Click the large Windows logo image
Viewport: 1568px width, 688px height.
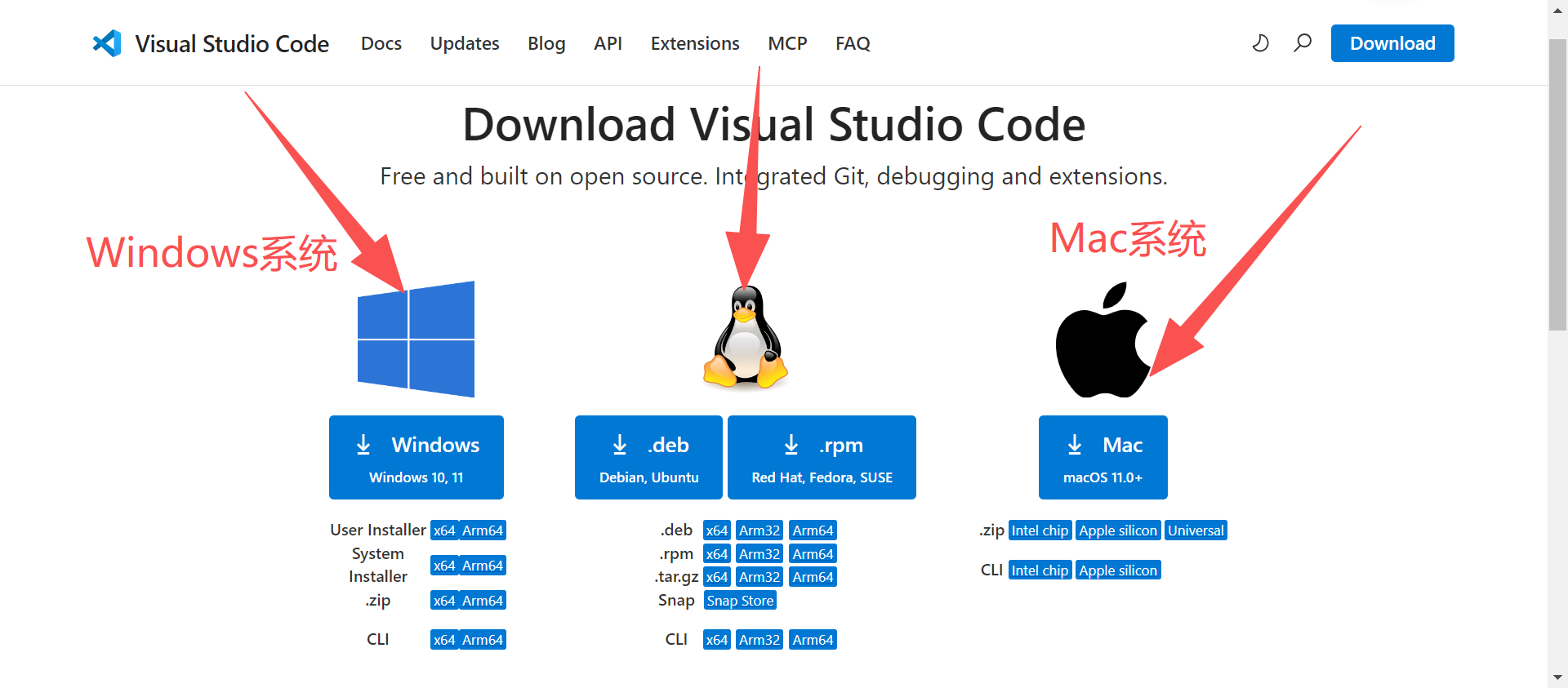(416, 339)
